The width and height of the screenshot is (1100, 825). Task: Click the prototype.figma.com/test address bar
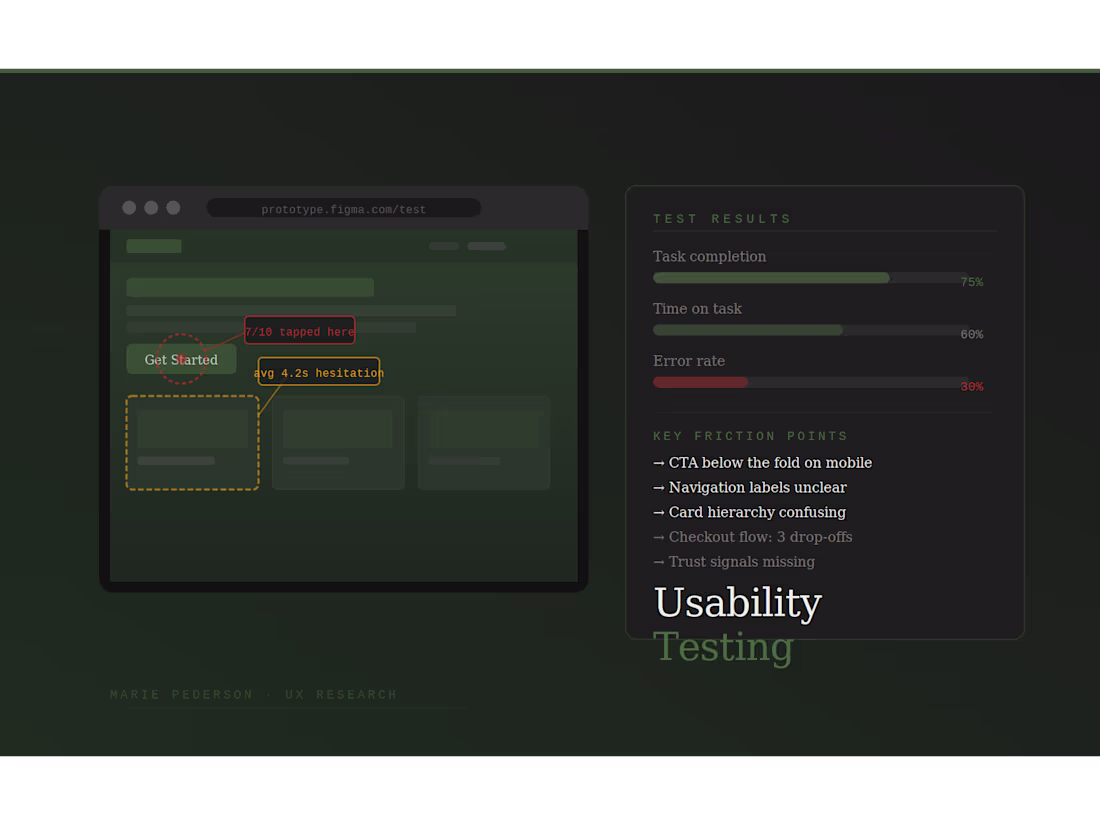tap(344, 208)
